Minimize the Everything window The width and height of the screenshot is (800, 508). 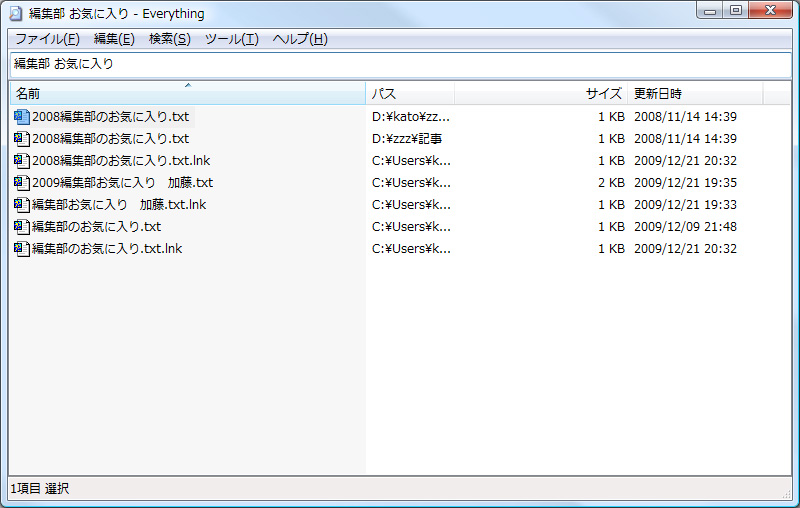tap(710, 11)
